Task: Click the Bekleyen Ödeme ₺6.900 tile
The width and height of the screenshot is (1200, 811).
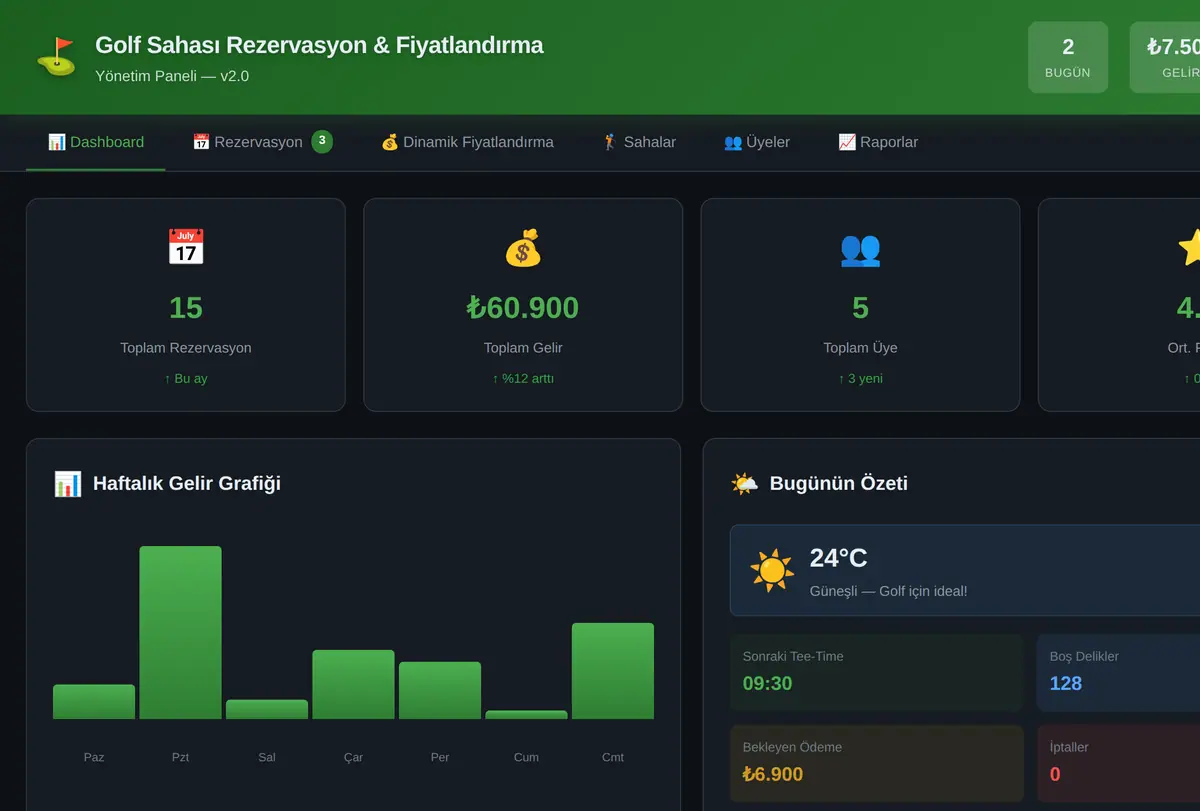Action: coord(877,763)
